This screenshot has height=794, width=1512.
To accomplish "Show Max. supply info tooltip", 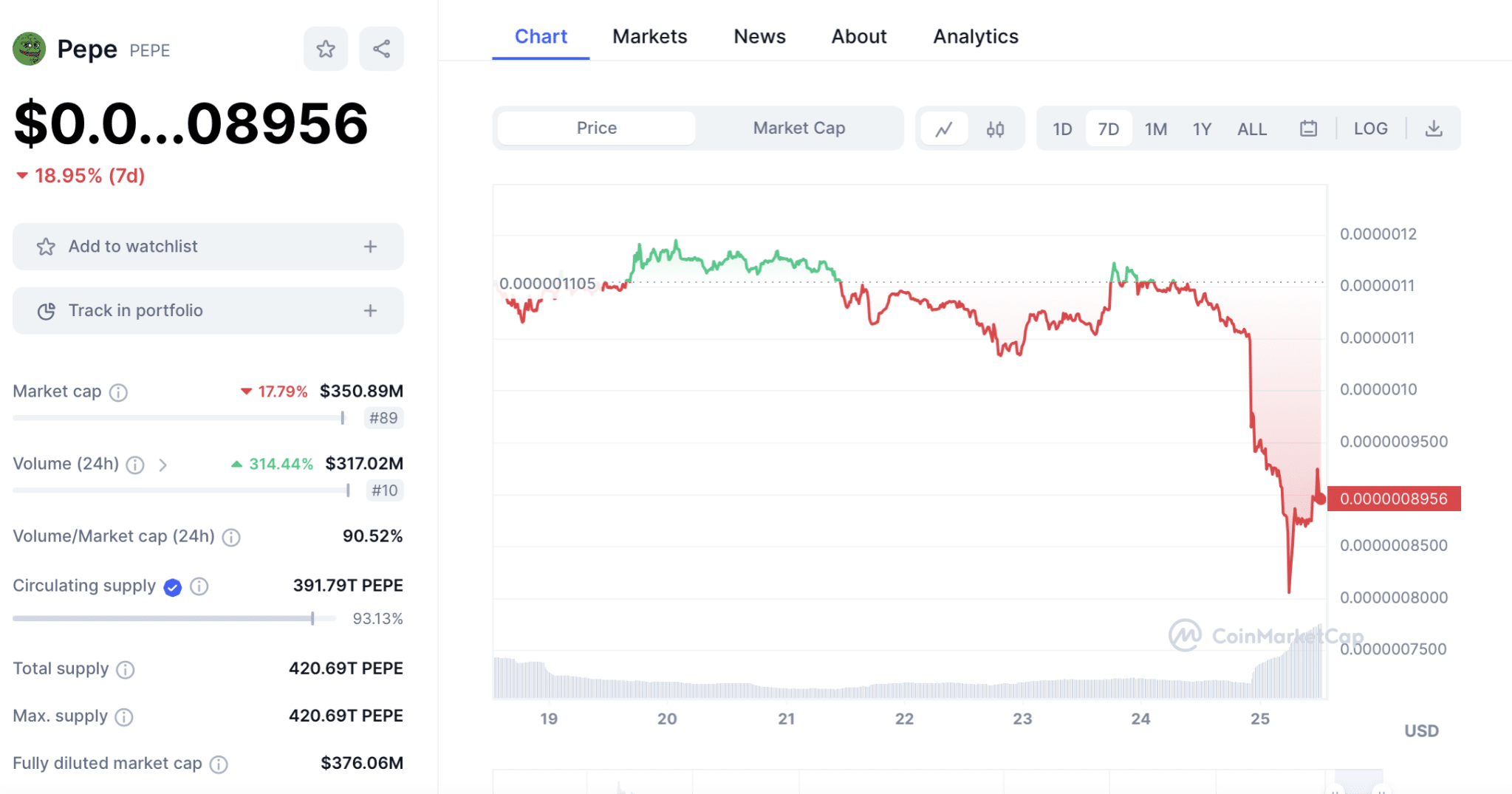I will pyautogui.click(x=124, y=717).
